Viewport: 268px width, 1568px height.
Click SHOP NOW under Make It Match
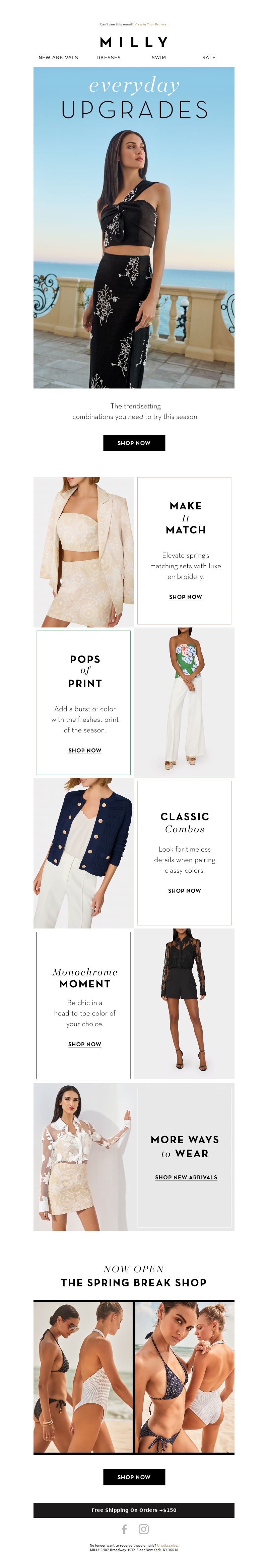tap(185, 596)
